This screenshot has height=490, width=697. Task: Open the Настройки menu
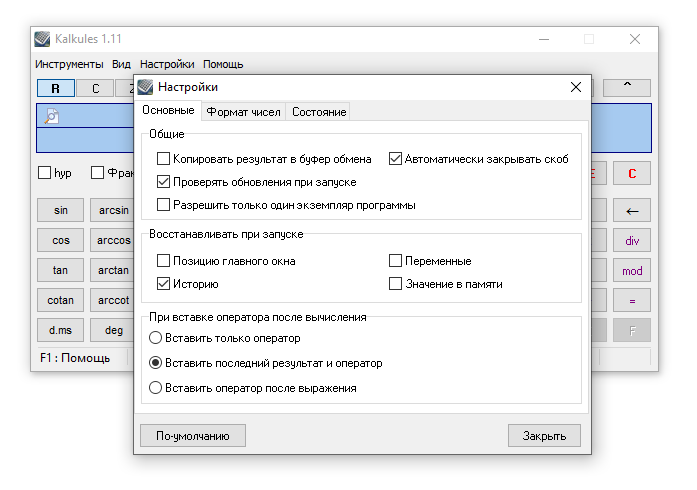tap(167, 64)
